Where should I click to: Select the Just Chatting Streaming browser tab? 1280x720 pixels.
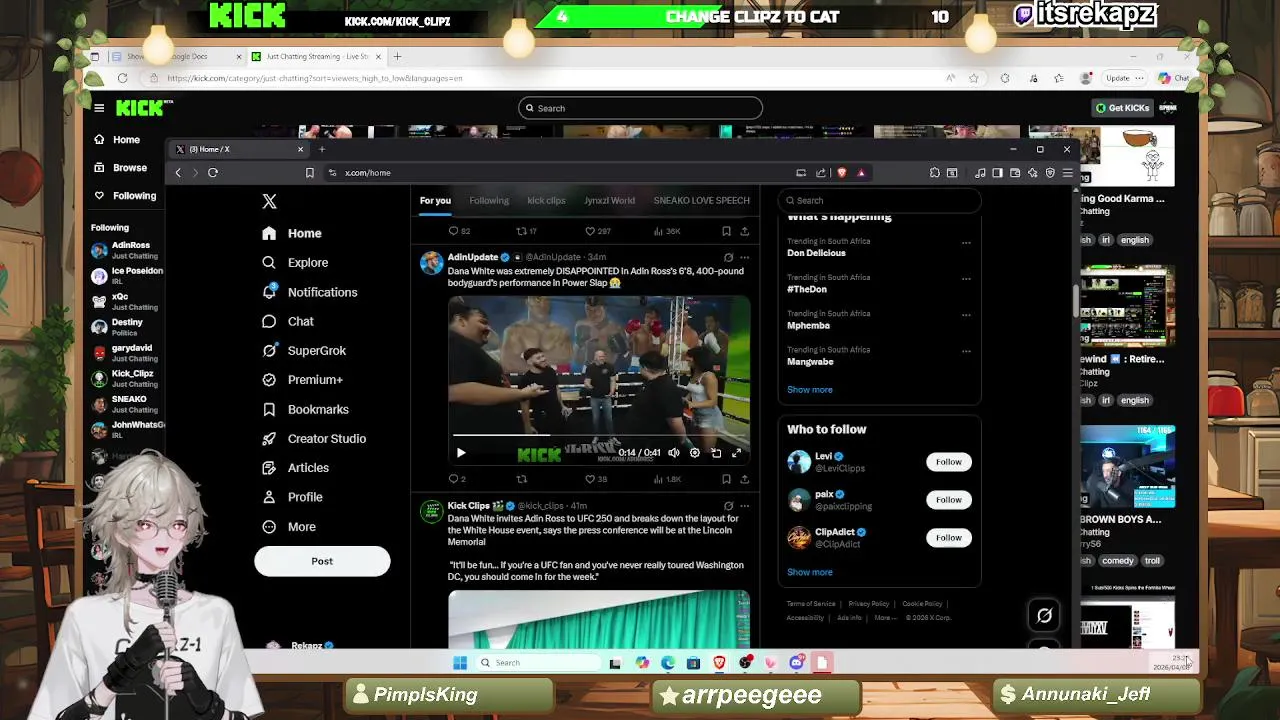pyautogui.click(x=315, y=56)
